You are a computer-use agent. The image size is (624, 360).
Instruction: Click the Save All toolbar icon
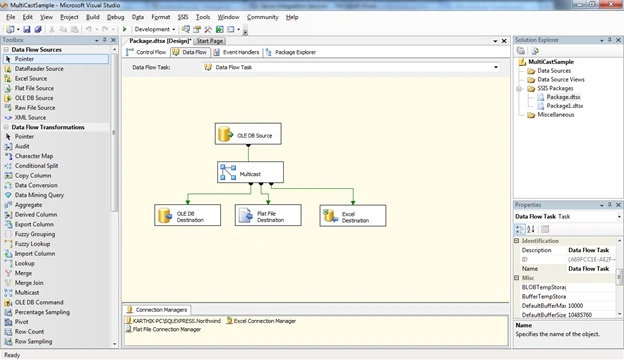38,29
